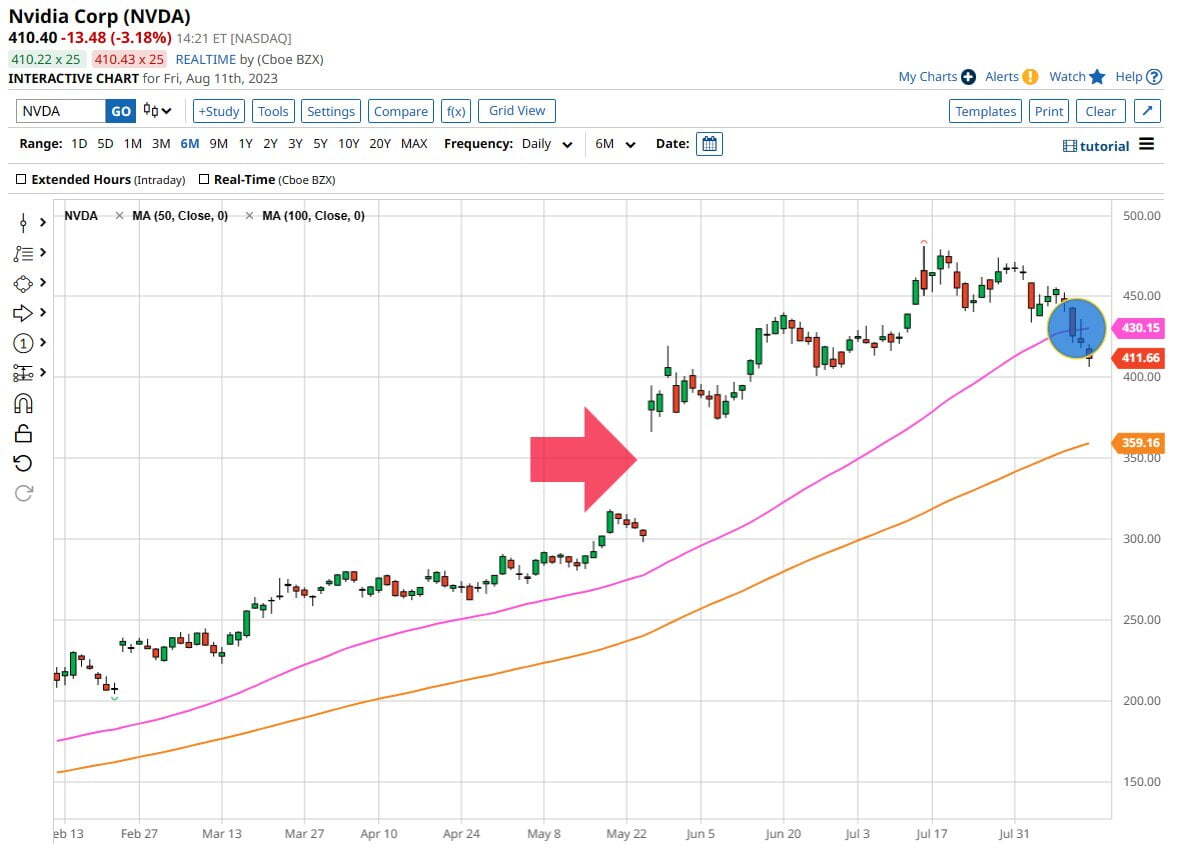
Task: Click the Print button
Action: click(x=1048, y=111)
